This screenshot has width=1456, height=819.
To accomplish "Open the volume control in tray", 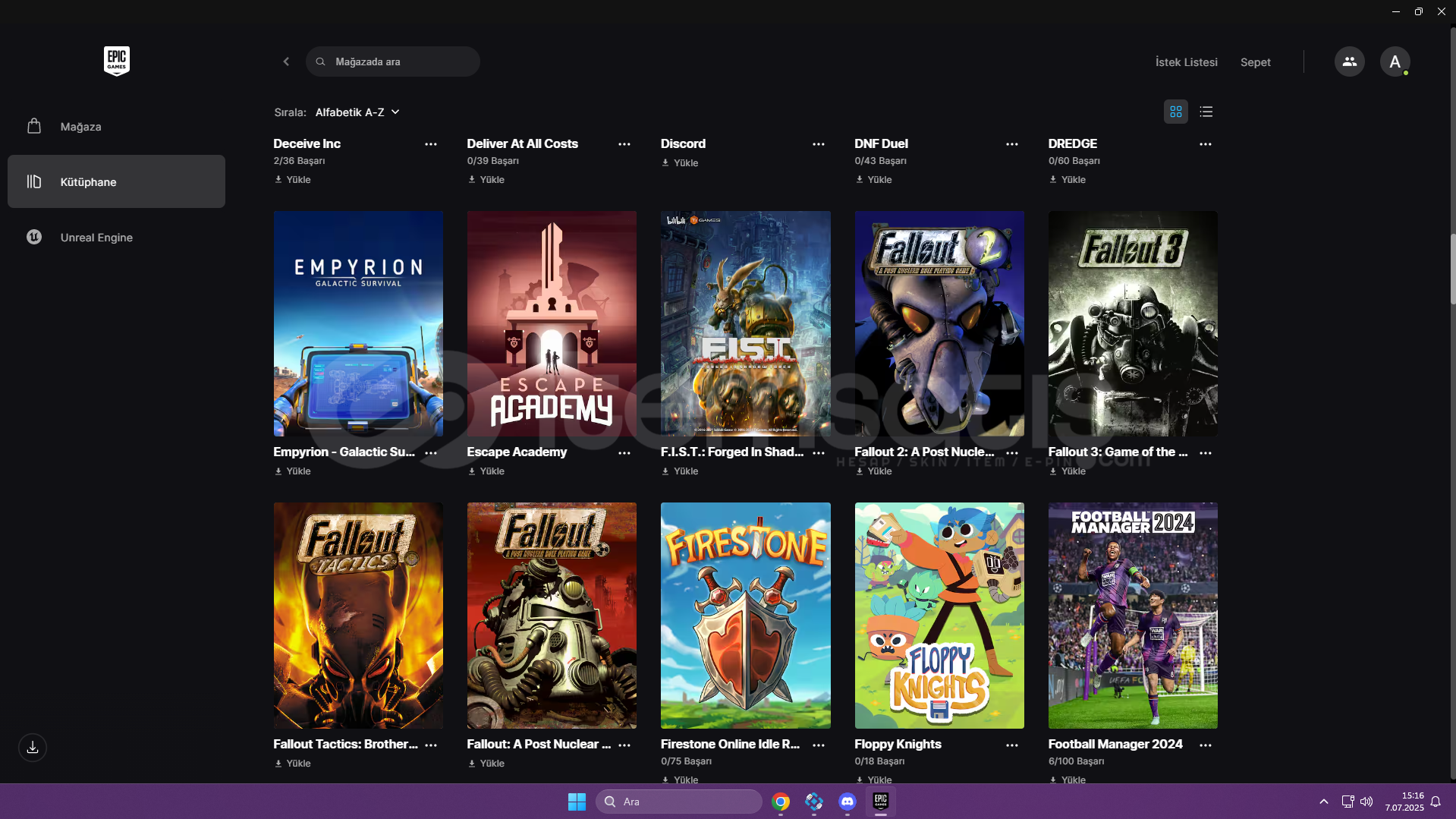I will [1366, 802].
